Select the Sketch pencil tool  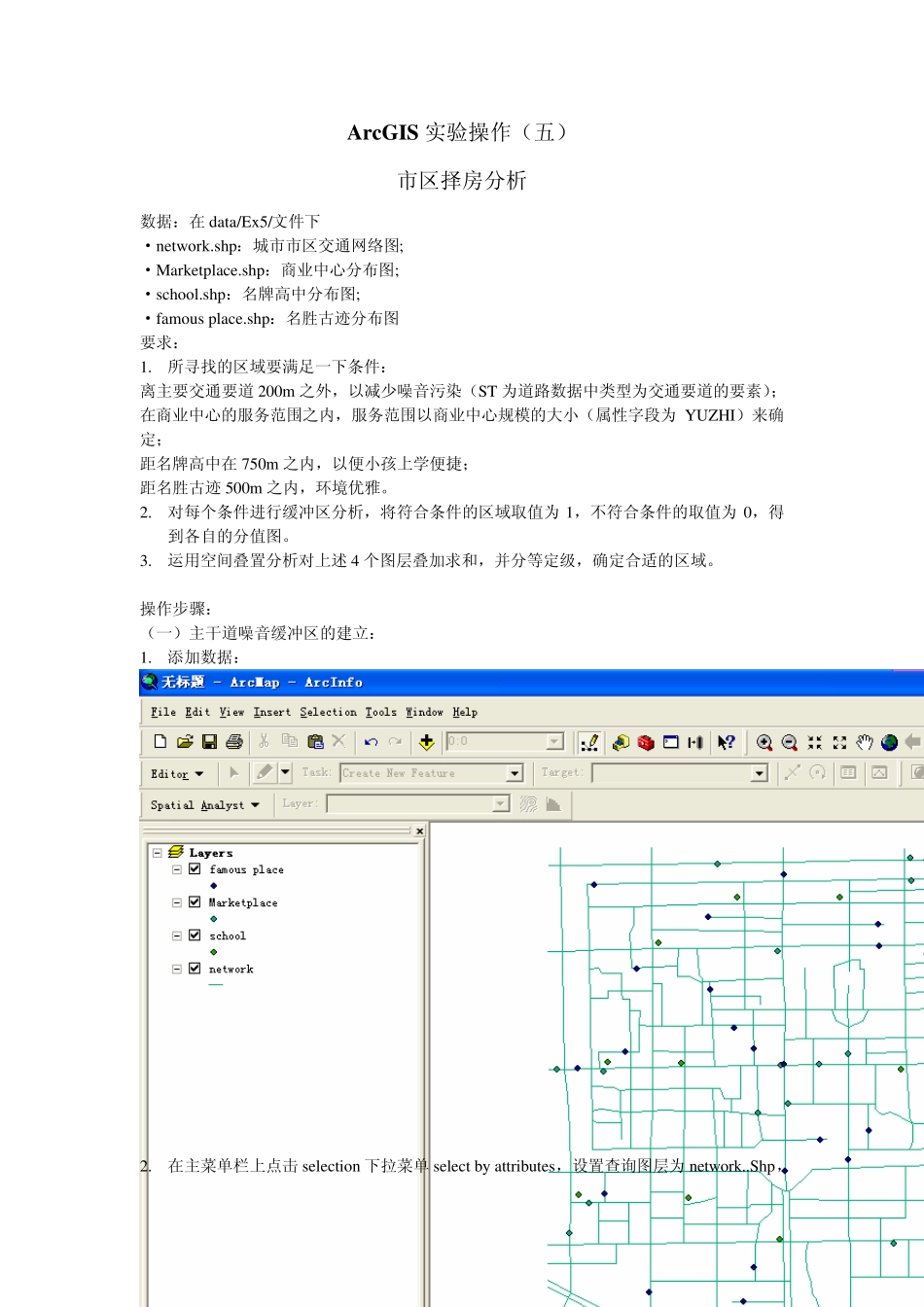point(265,772)
